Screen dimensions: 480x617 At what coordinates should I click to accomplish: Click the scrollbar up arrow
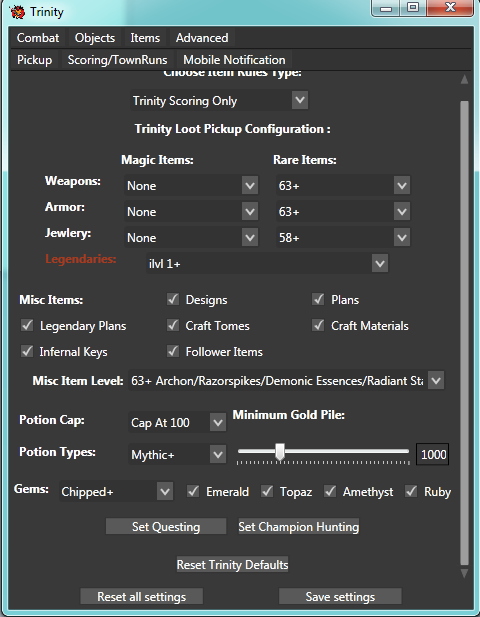[464, 79]
